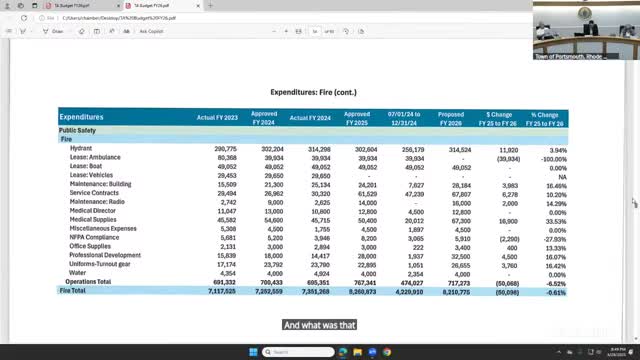View file info icon in address bar
640x360 pixels.
click(42, 18)
